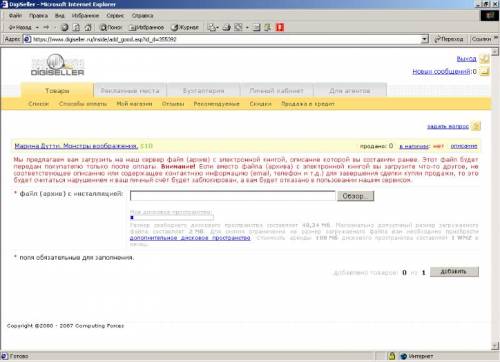500x362 pixels.
Task: Open the Избранное menu in menu bar
Action: [85, 16]
